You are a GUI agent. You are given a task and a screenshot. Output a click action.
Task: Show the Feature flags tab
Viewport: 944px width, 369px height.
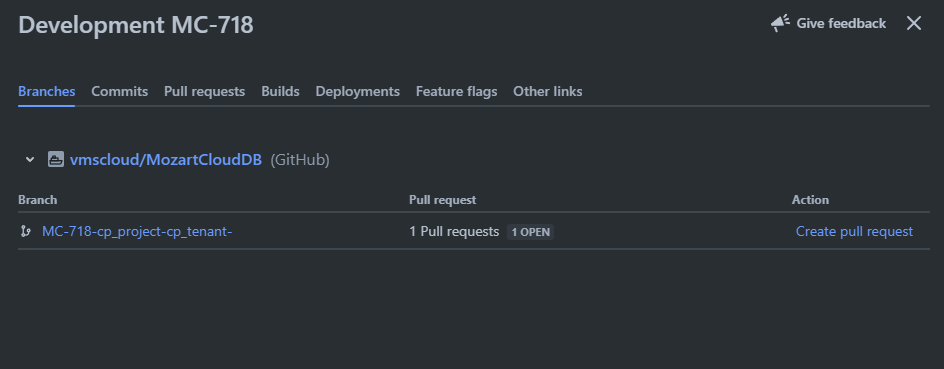456,91
